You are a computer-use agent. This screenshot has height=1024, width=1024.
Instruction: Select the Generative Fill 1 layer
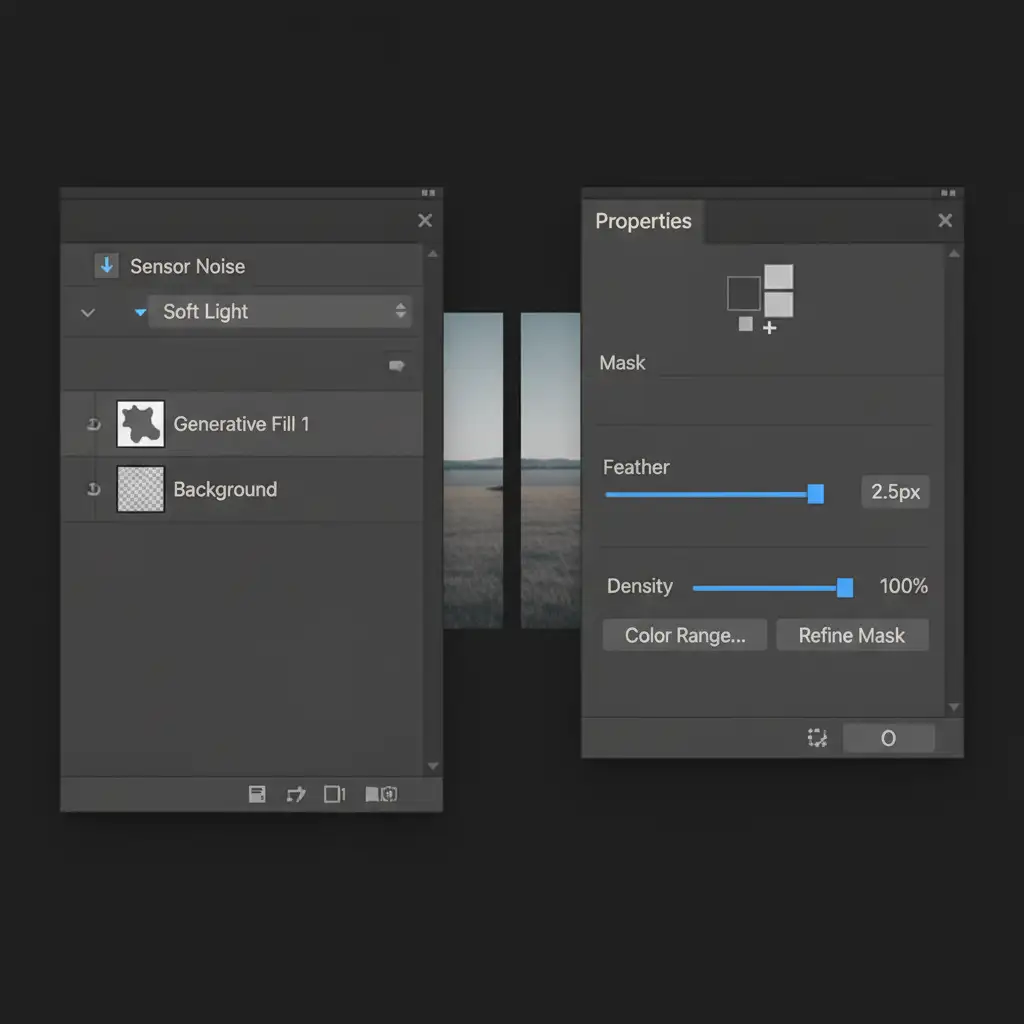pos(242,424)
